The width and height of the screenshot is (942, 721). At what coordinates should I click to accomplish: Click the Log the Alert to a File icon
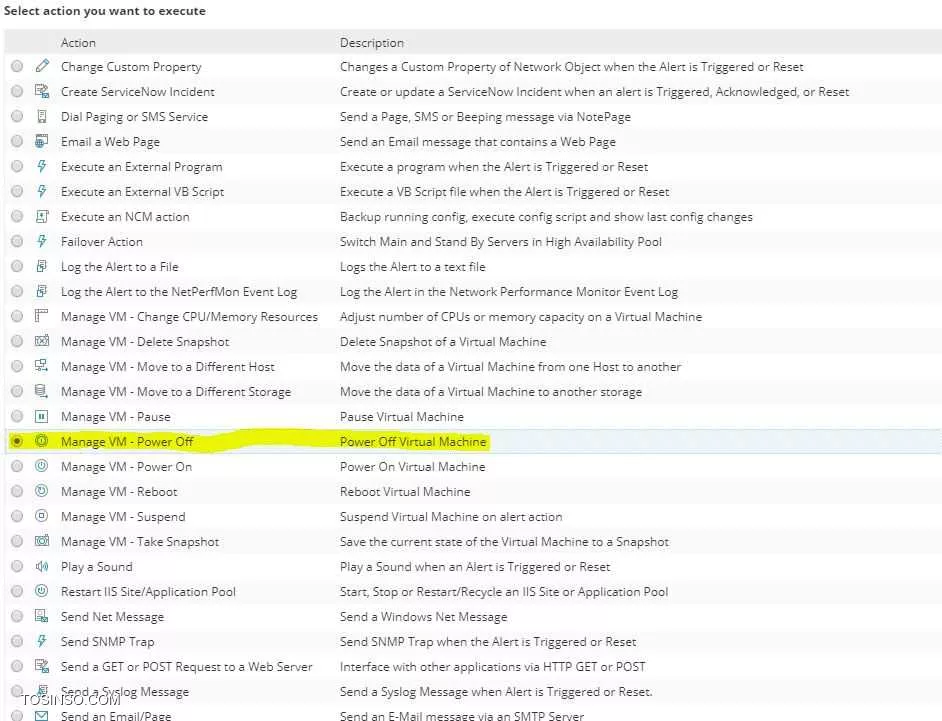click(41, 266)
